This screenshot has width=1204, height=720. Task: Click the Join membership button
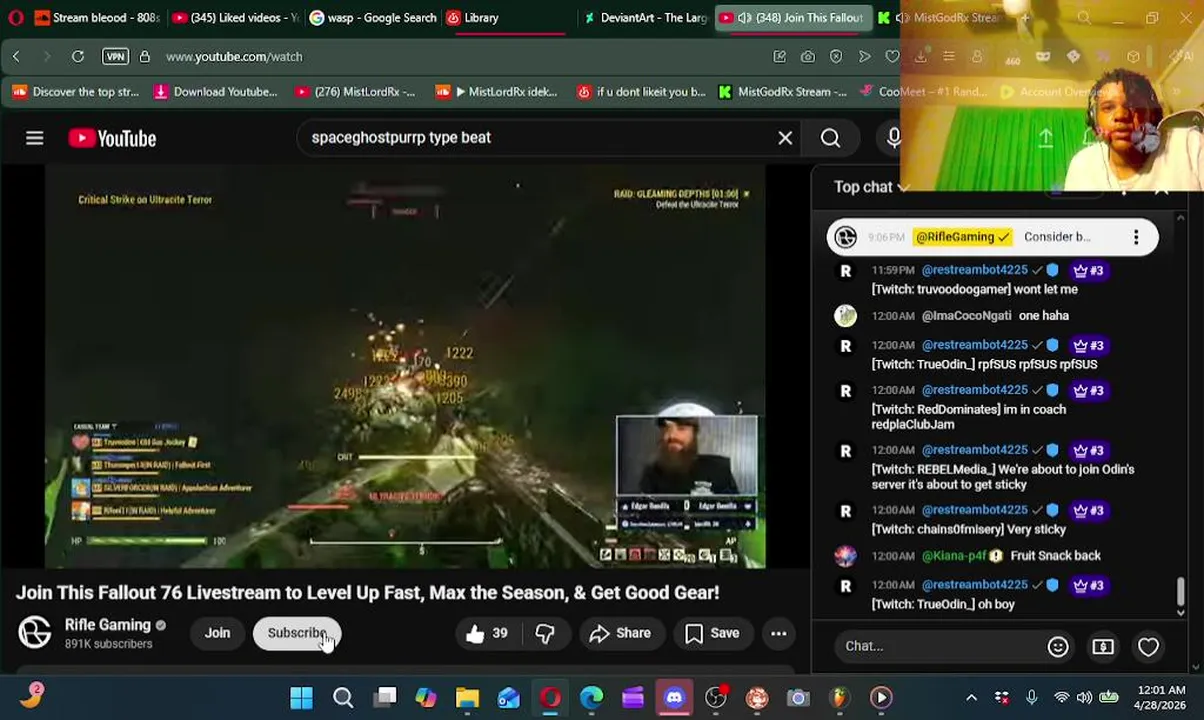(x=217, y=633)
